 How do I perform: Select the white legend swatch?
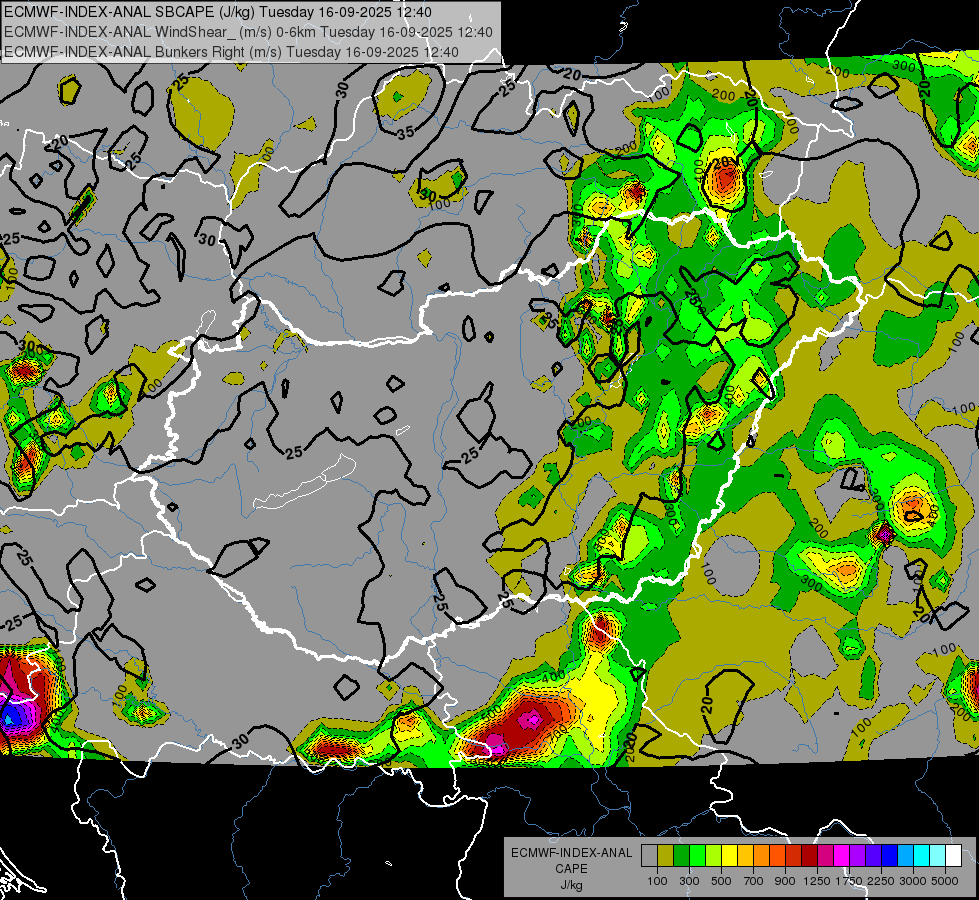tap(953, 856)
